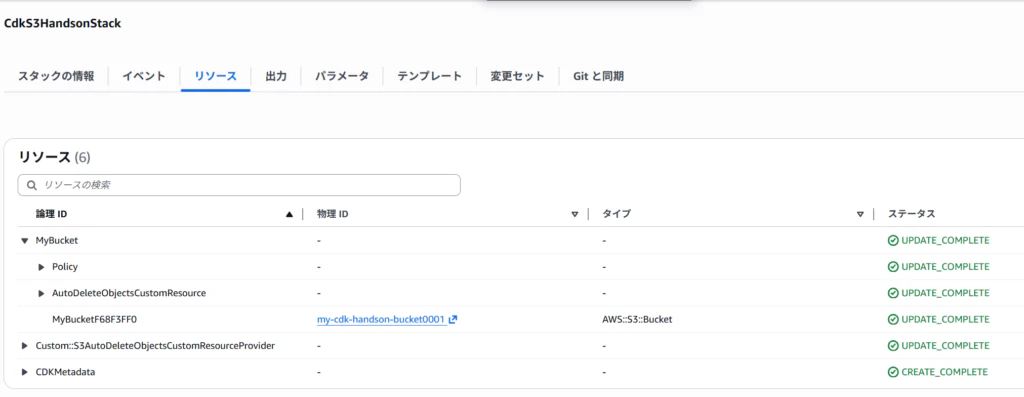
Task: Open the スタックの情報 tab
Action: click(56, 76)
